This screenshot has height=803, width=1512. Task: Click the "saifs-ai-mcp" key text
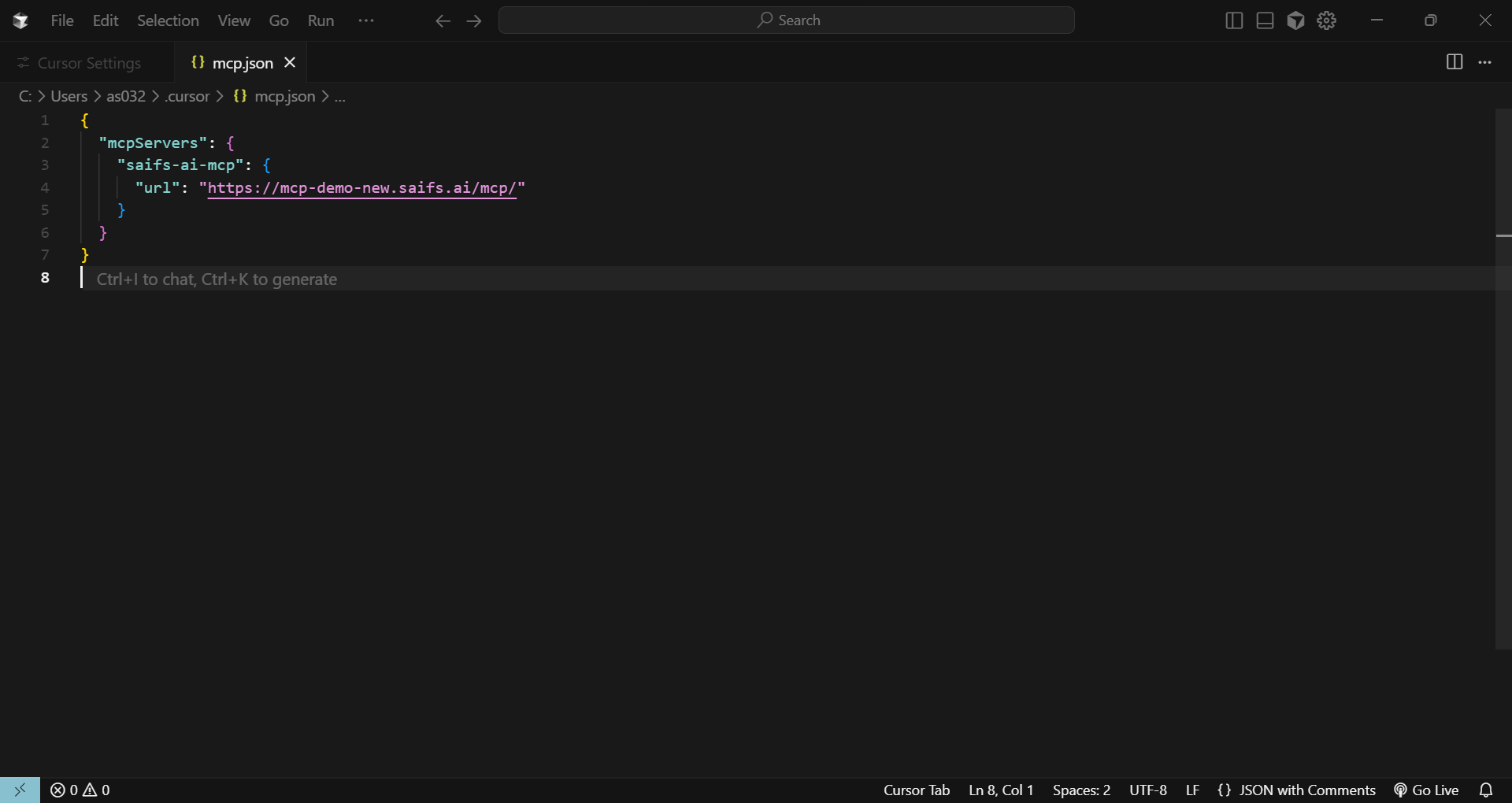click(180, 165)
